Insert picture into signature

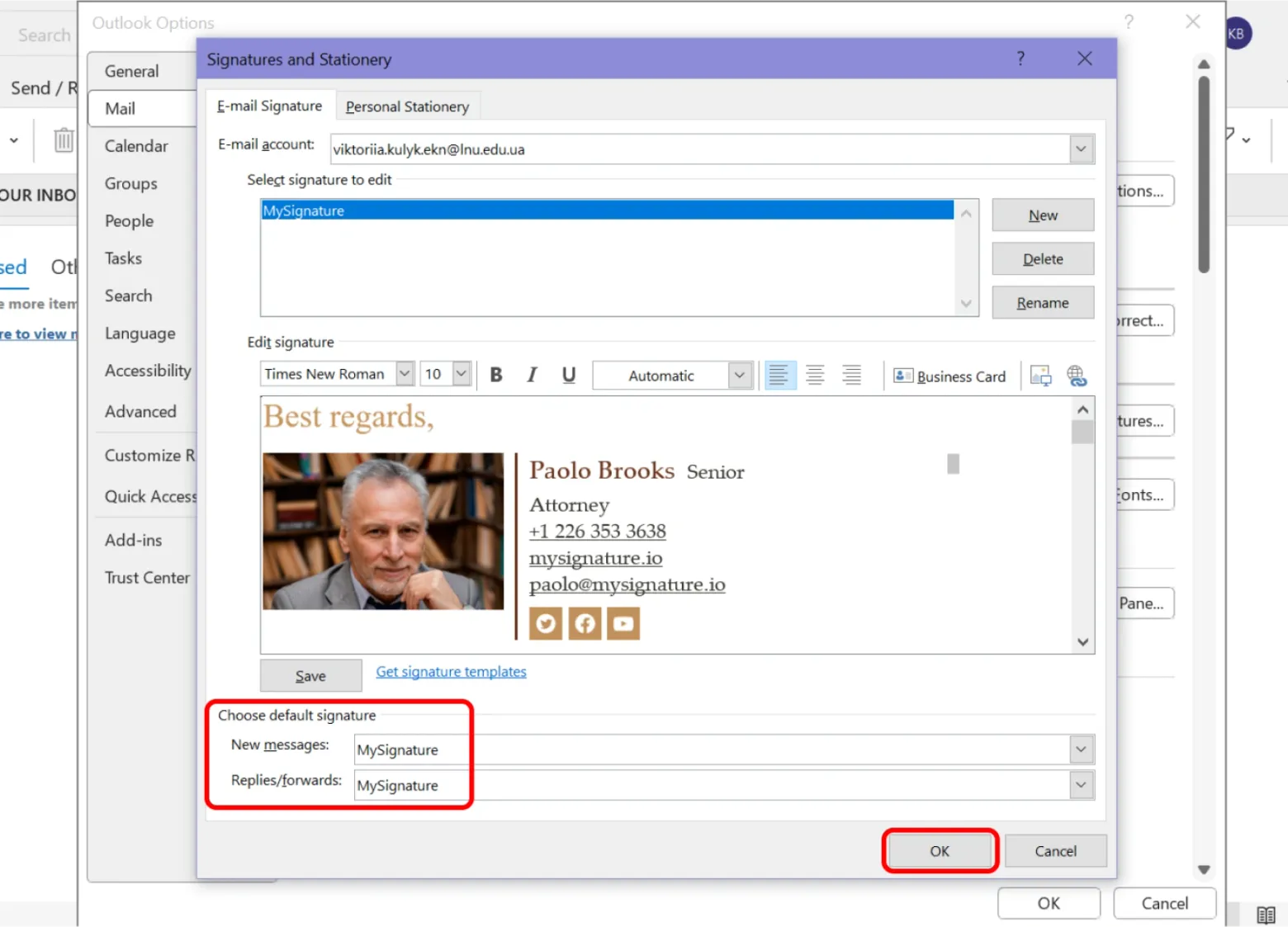click(1040, 376)
